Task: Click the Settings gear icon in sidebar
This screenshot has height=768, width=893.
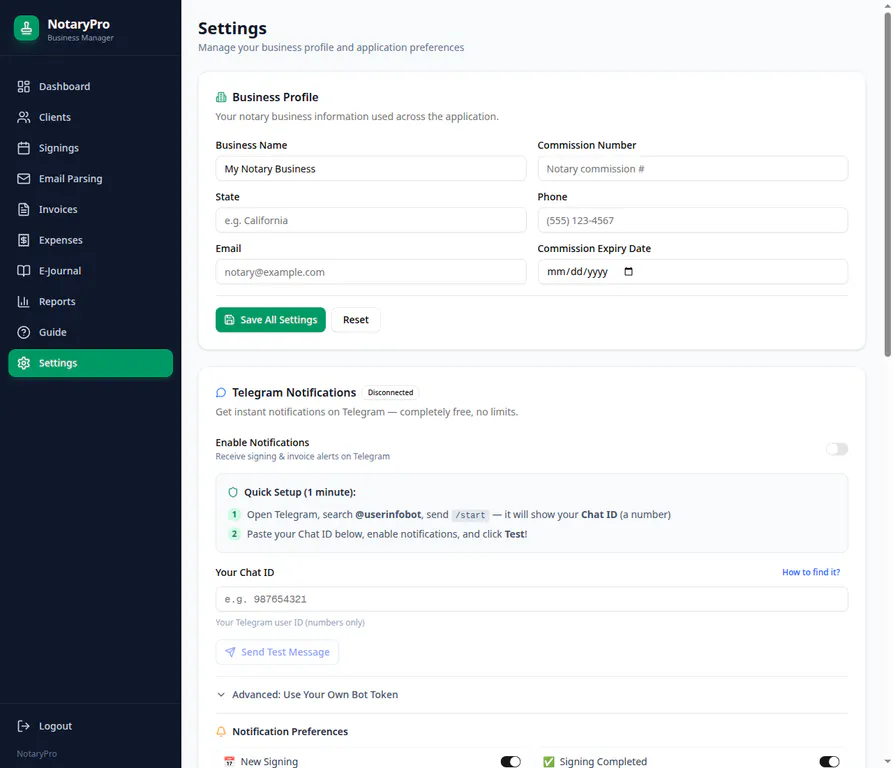Action: (x=23, y=363)
